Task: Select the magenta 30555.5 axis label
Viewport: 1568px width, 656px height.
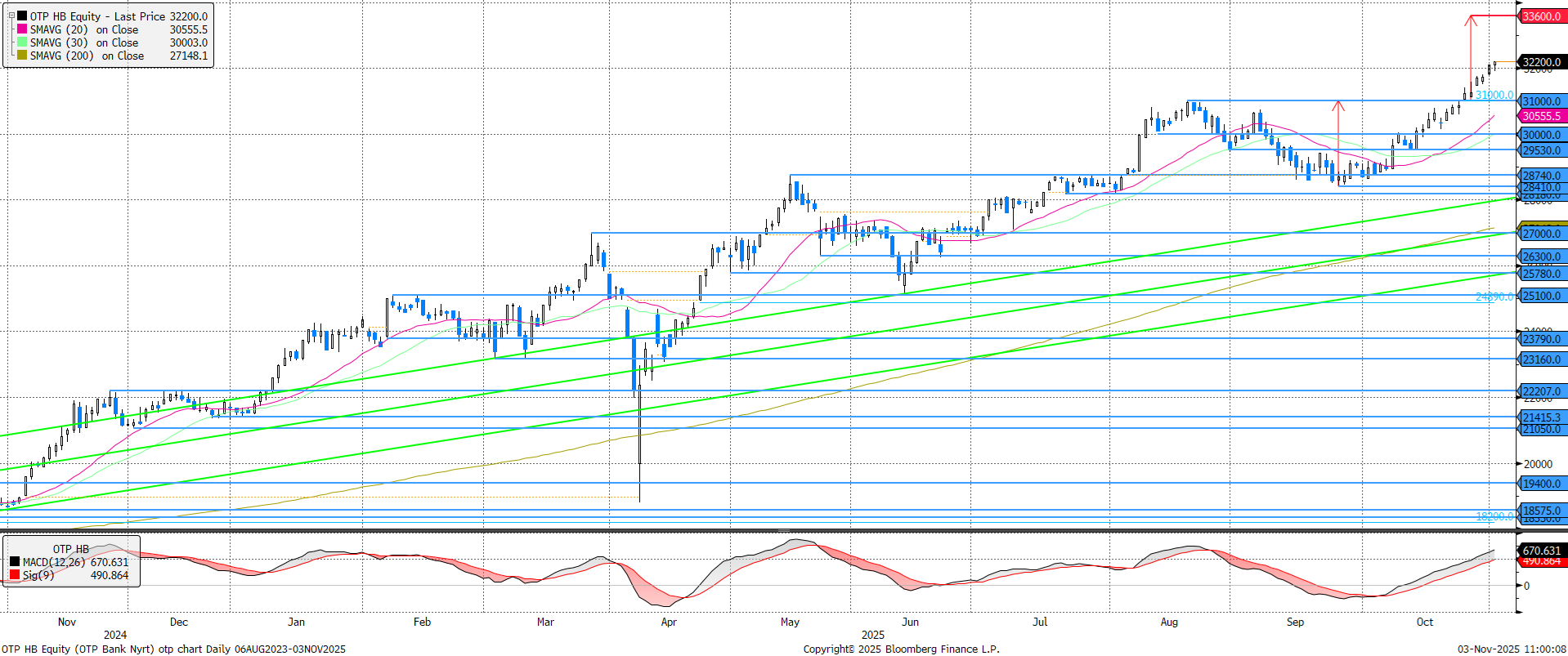Action: pyautogui.click(x=1541, y=116)
